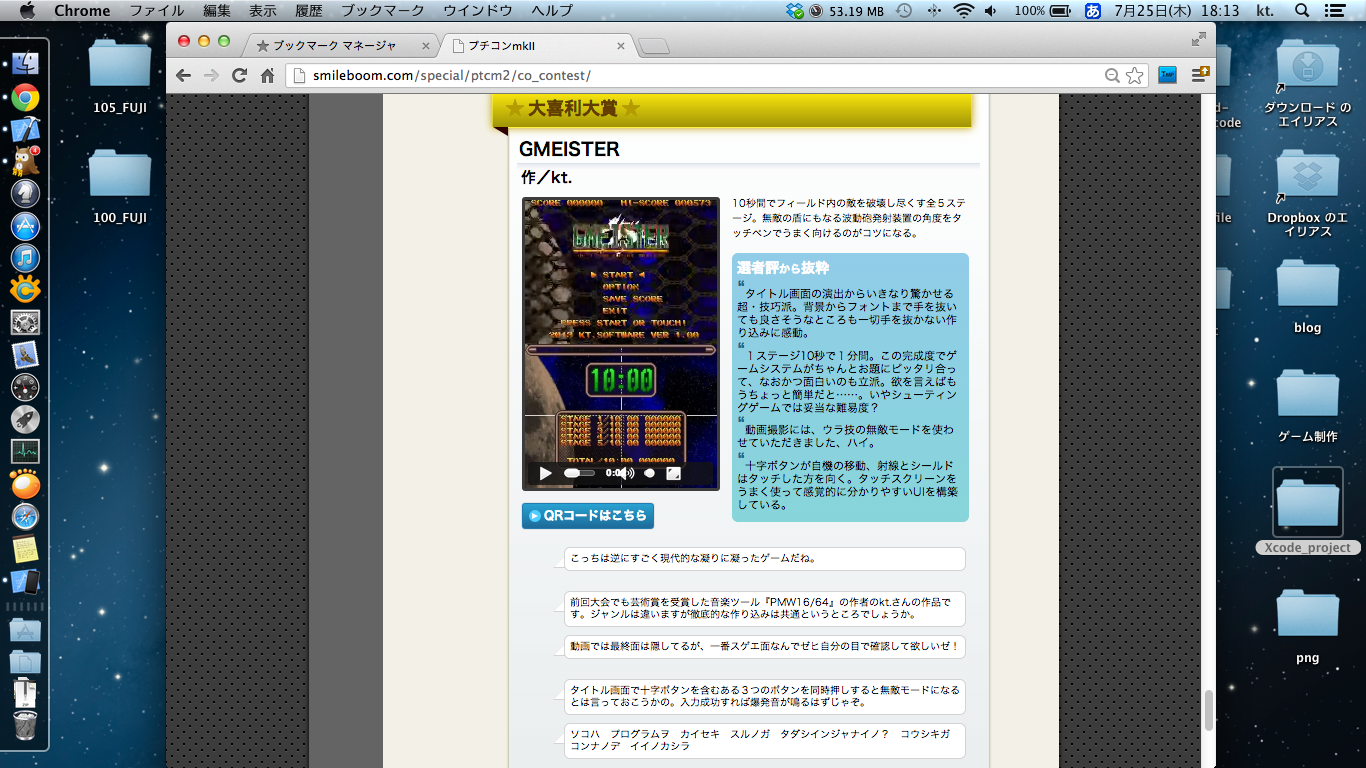The height and width of the screenshot is (768, 1366).
Task: Close the ブックマーク マネージャ tab
Action: point(425,46)
